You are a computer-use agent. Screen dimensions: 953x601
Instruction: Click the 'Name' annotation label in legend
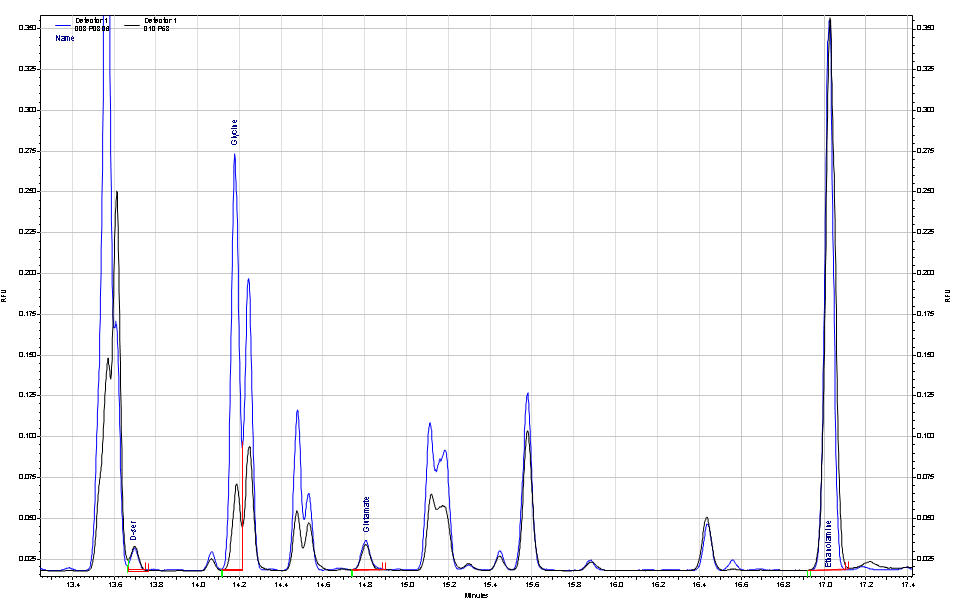coord(65,38)
